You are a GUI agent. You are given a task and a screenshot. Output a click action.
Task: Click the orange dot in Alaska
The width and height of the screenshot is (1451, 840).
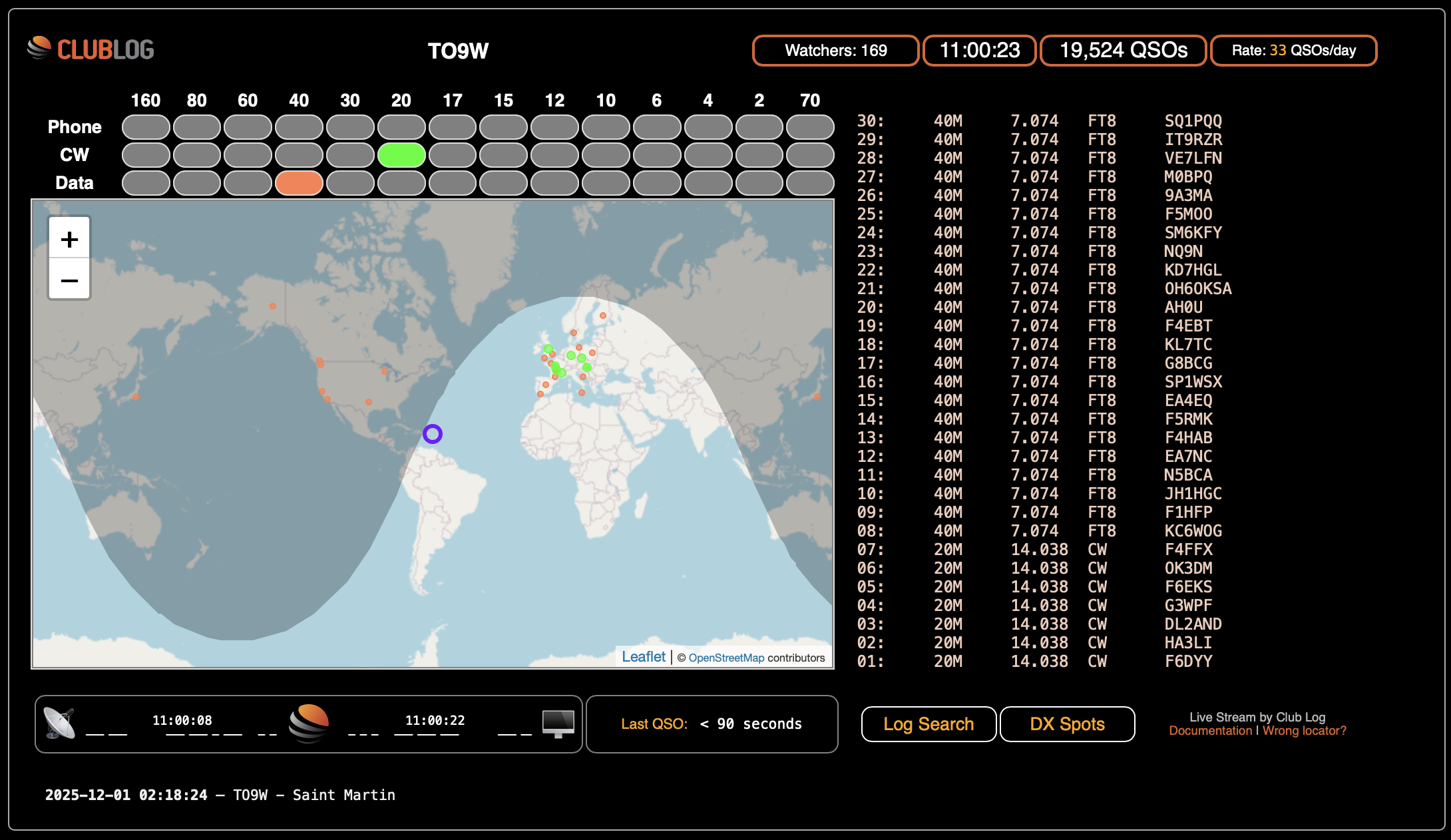click(273, 306)
